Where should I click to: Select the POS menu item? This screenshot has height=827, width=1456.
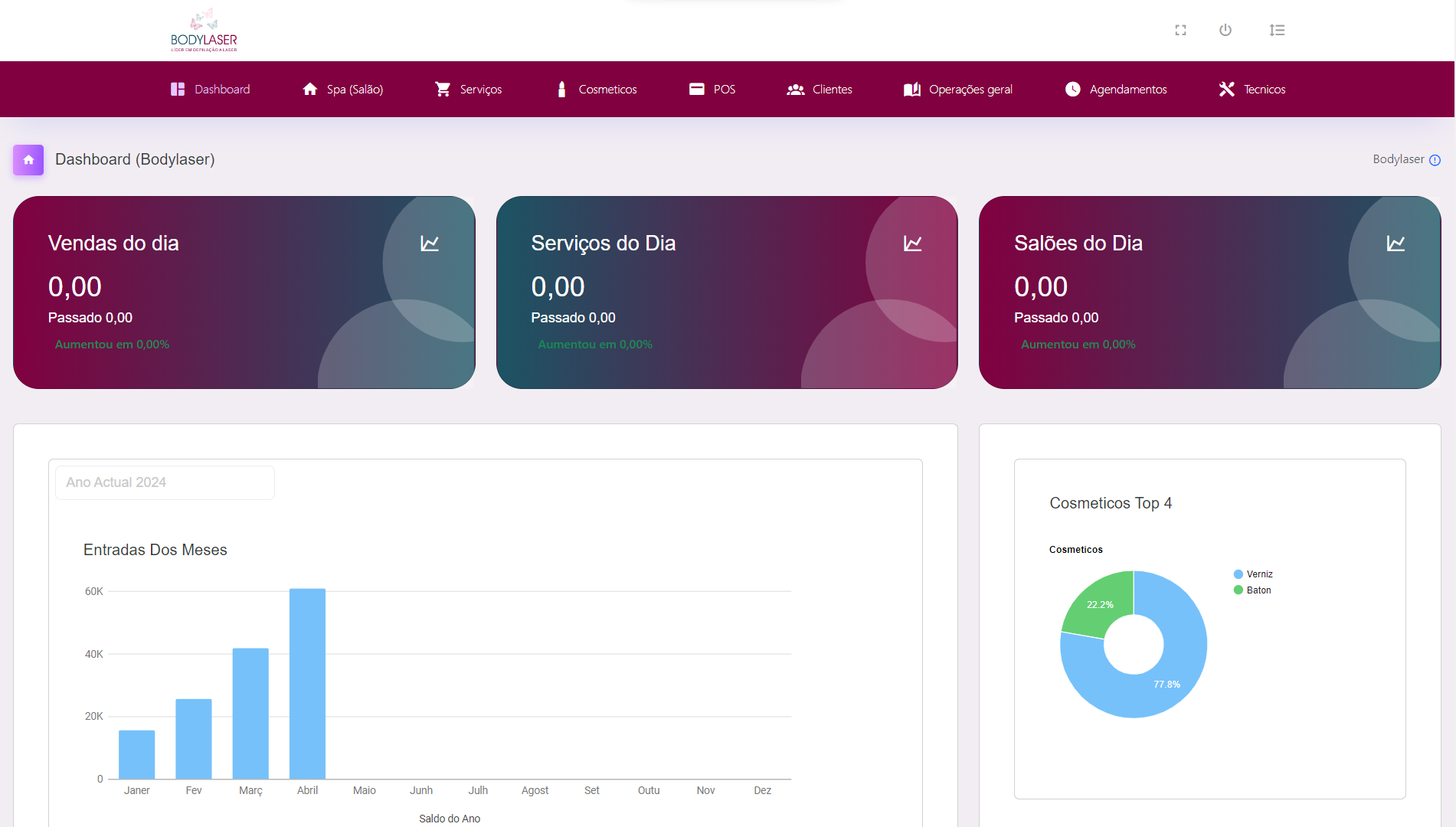(712, 90)
